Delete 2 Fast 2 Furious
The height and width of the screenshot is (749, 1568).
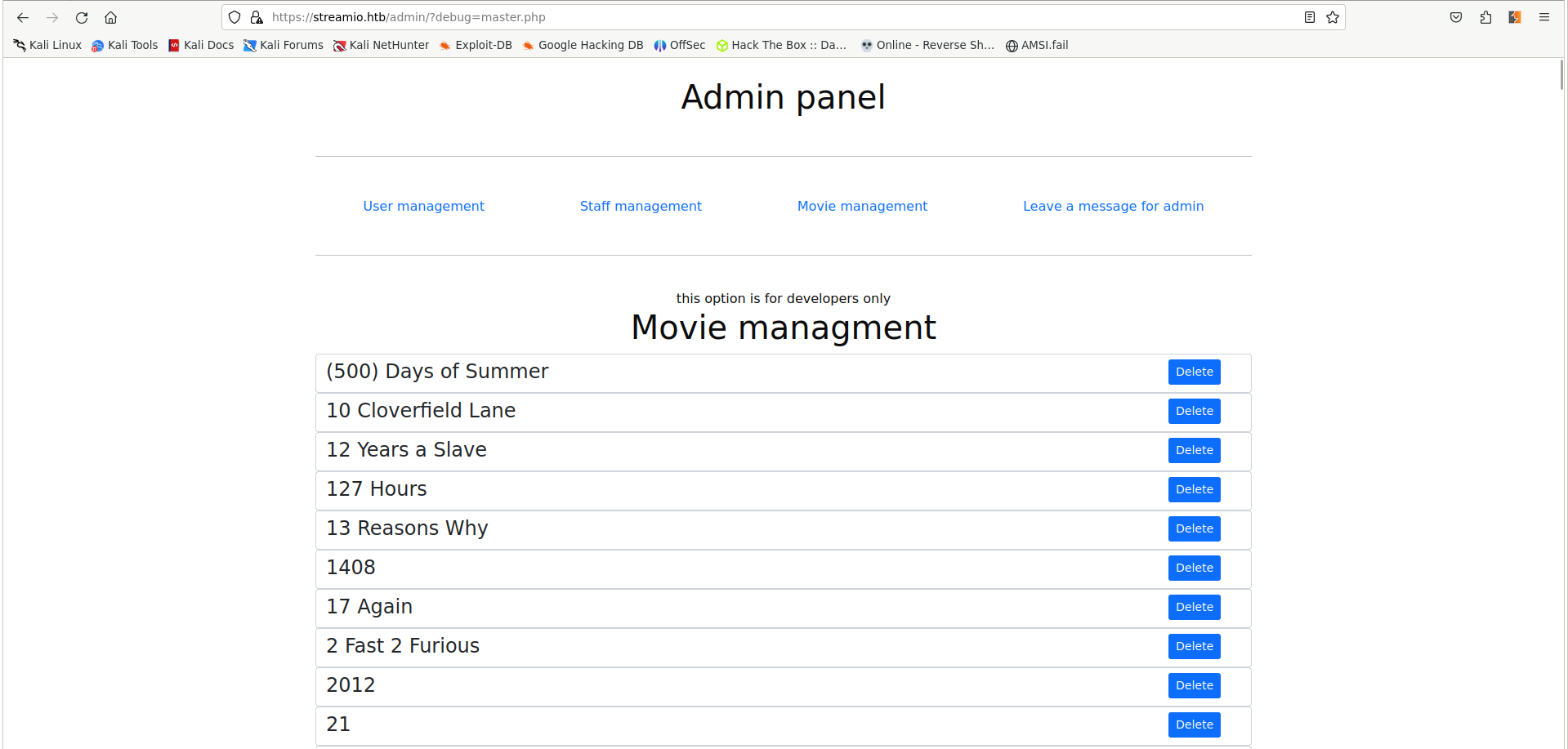(1194, 646)
